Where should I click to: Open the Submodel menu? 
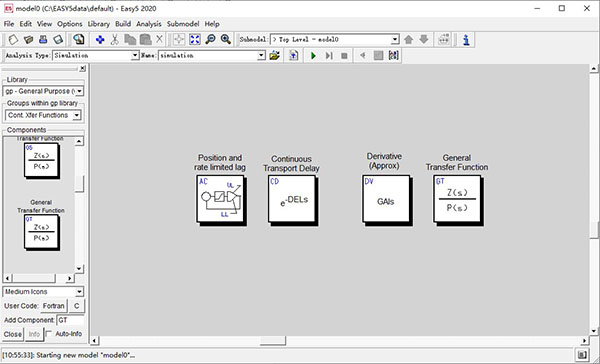pos(183,24)
